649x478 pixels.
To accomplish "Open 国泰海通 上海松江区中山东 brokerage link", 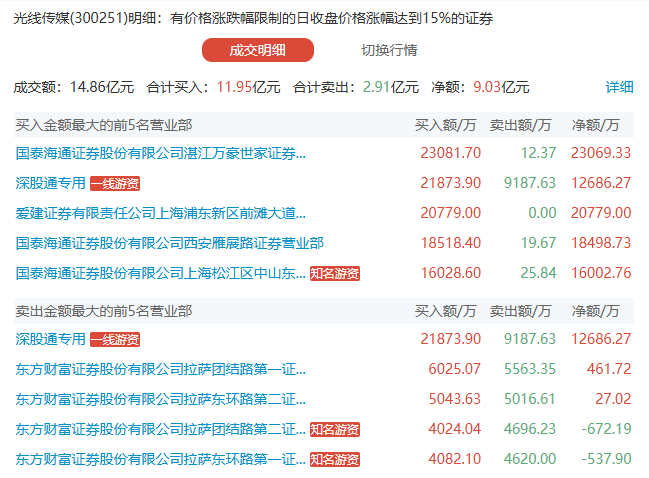I will [x=161, y=273].
